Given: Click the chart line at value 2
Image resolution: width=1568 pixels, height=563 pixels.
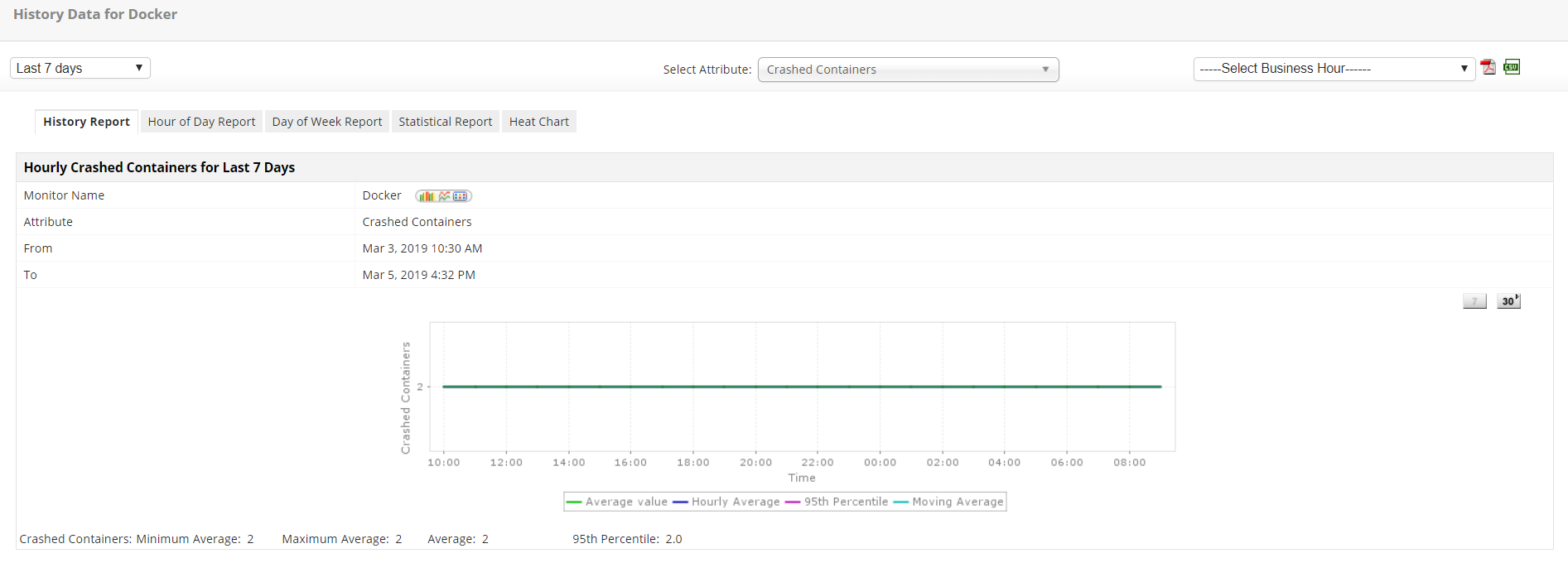Looking at the screenshot, I should point(802,387).
